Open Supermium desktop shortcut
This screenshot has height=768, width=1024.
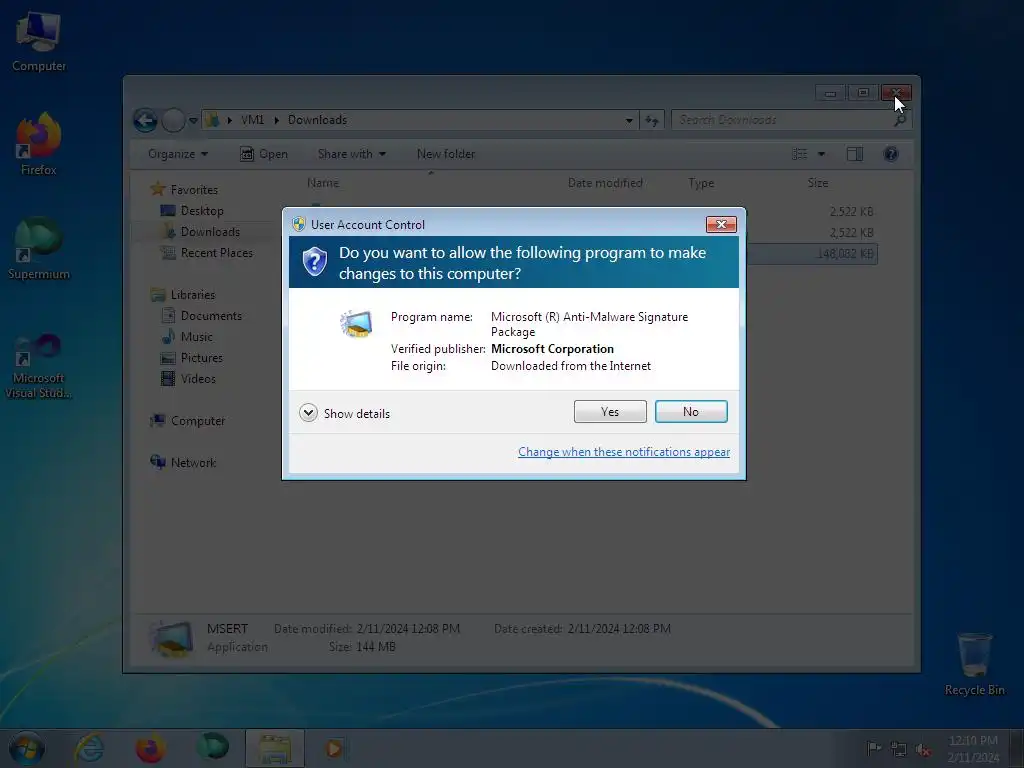coord(39,249)
